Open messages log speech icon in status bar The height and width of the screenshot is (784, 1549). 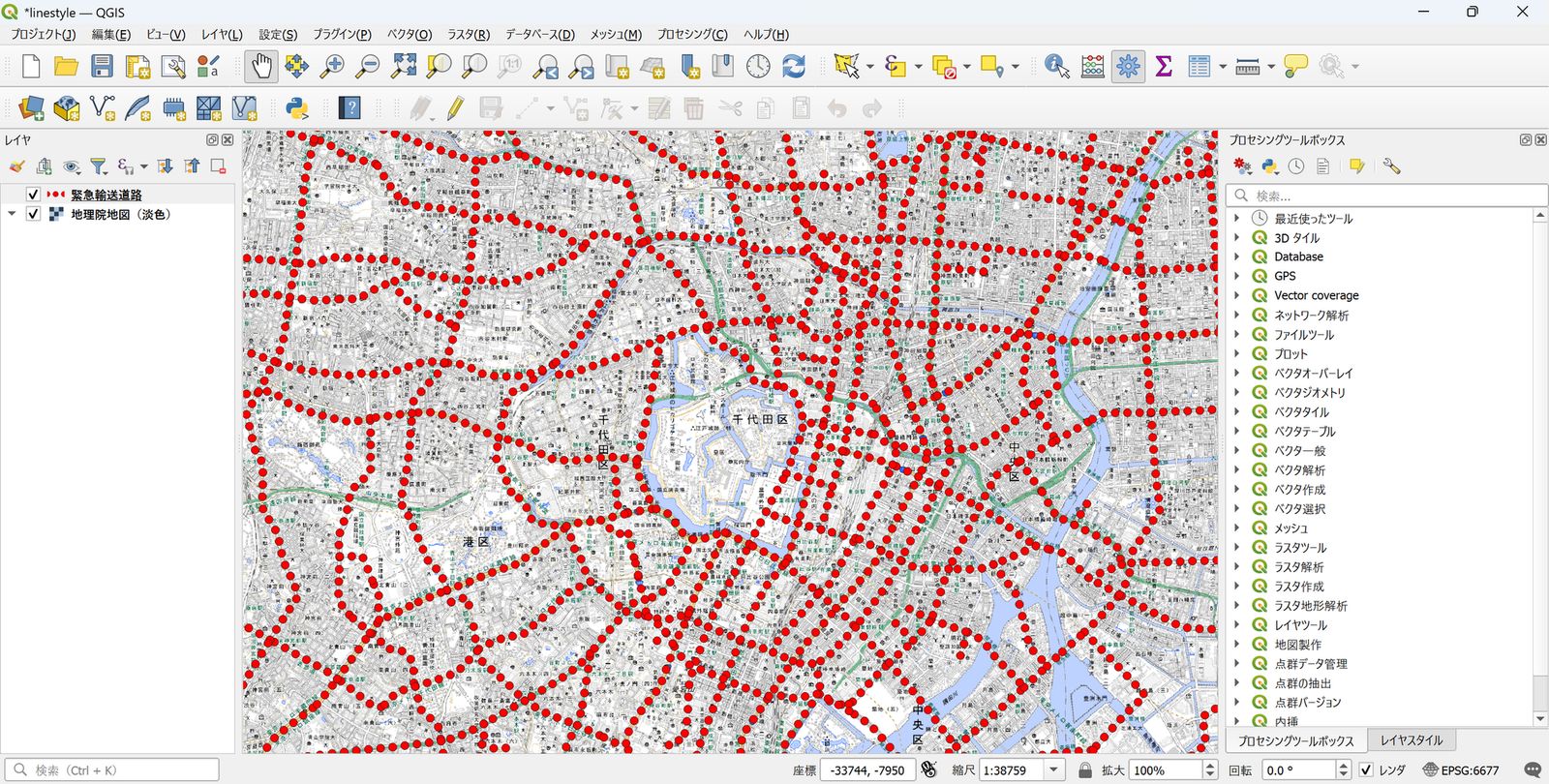(1532, 770)
